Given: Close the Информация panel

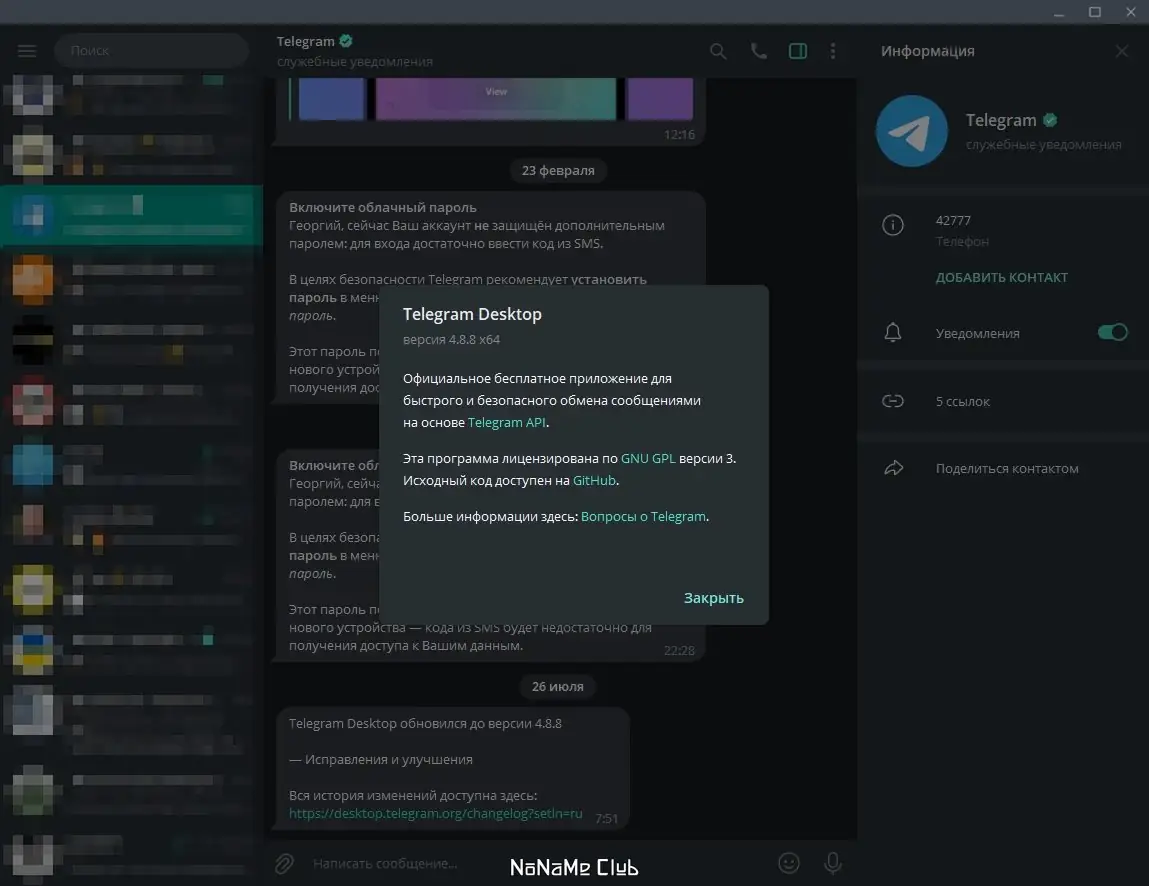Looking at the screenshot, I should pyautogui.click(x=1122, y=51).
